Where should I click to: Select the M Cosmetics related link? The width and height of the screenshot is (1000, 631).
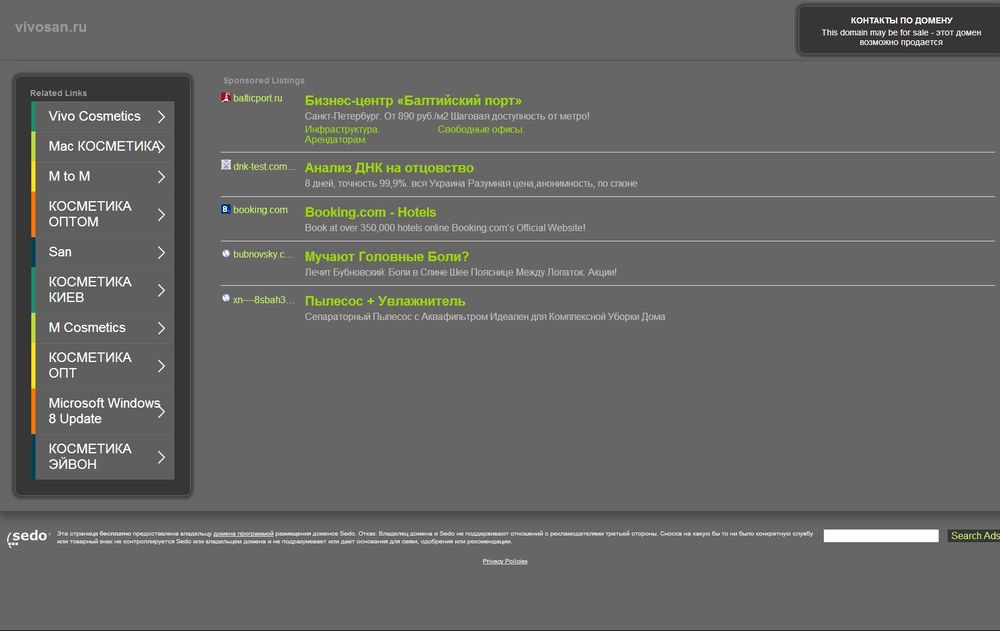pyautogui.click(x=103, y=327)
